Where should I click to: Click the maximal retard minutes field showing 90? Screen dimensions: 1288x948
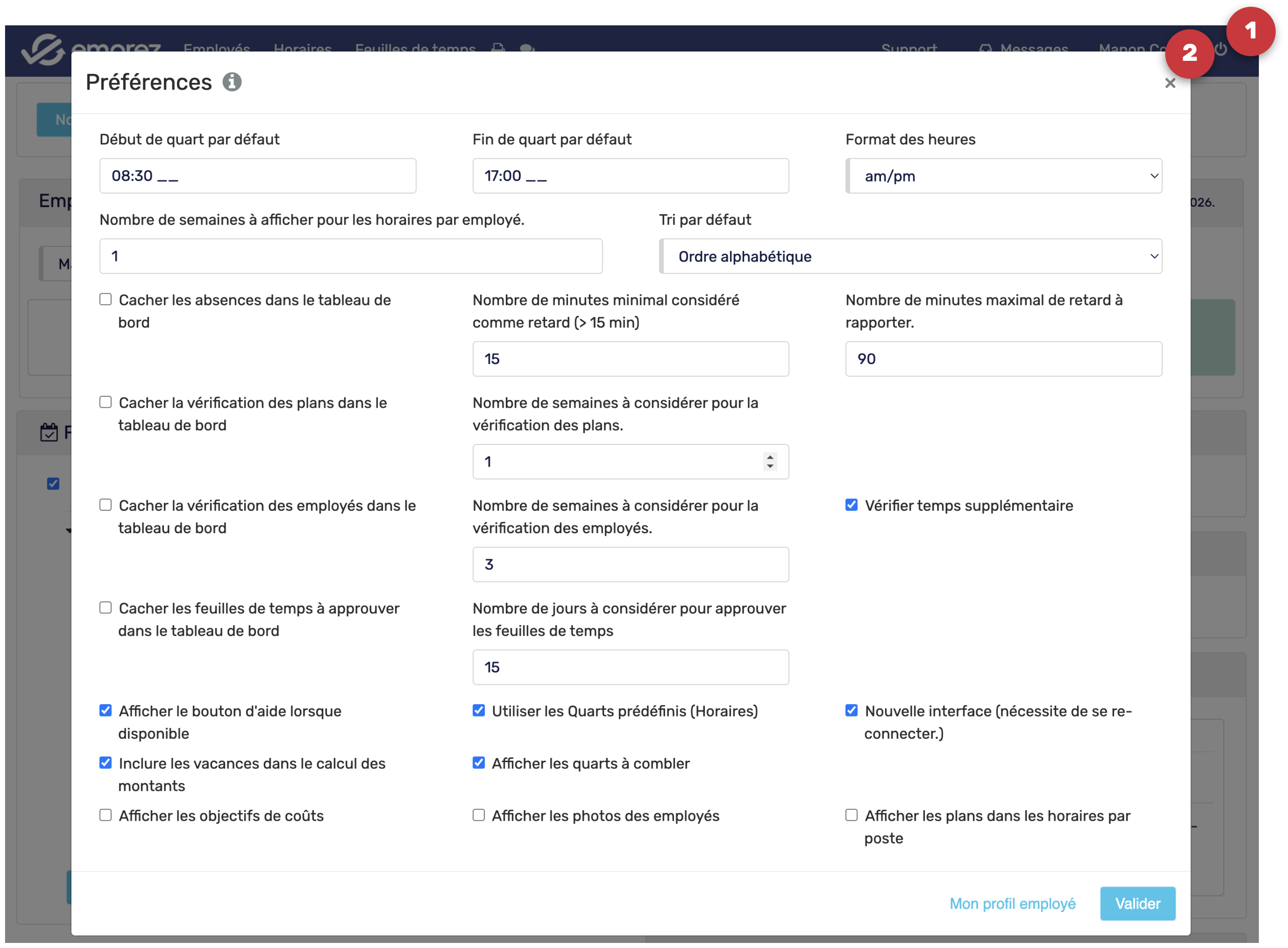(x=1003, y=359)
